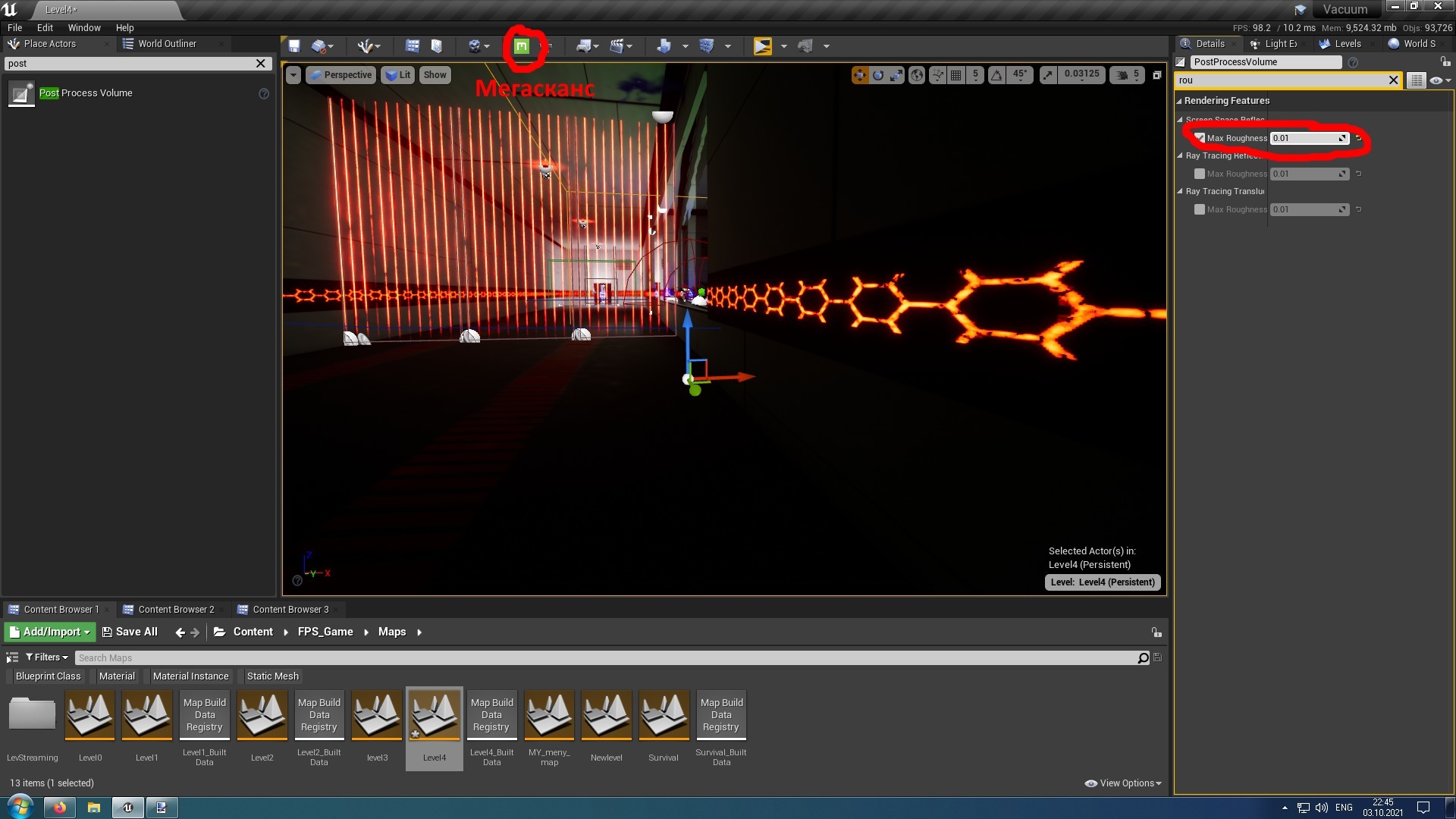This screenshot has width=1456, height=819.
Task: Open the Filters button in Content Browser
Action: (x=47, y=657)
